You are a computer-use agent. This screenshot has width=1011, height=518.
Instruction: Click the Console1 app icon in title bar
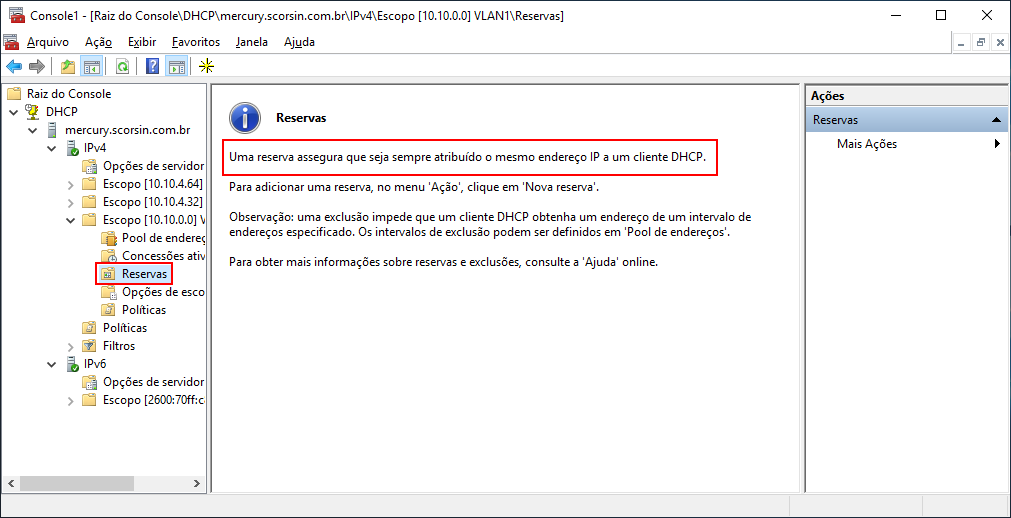coord(17,16)
